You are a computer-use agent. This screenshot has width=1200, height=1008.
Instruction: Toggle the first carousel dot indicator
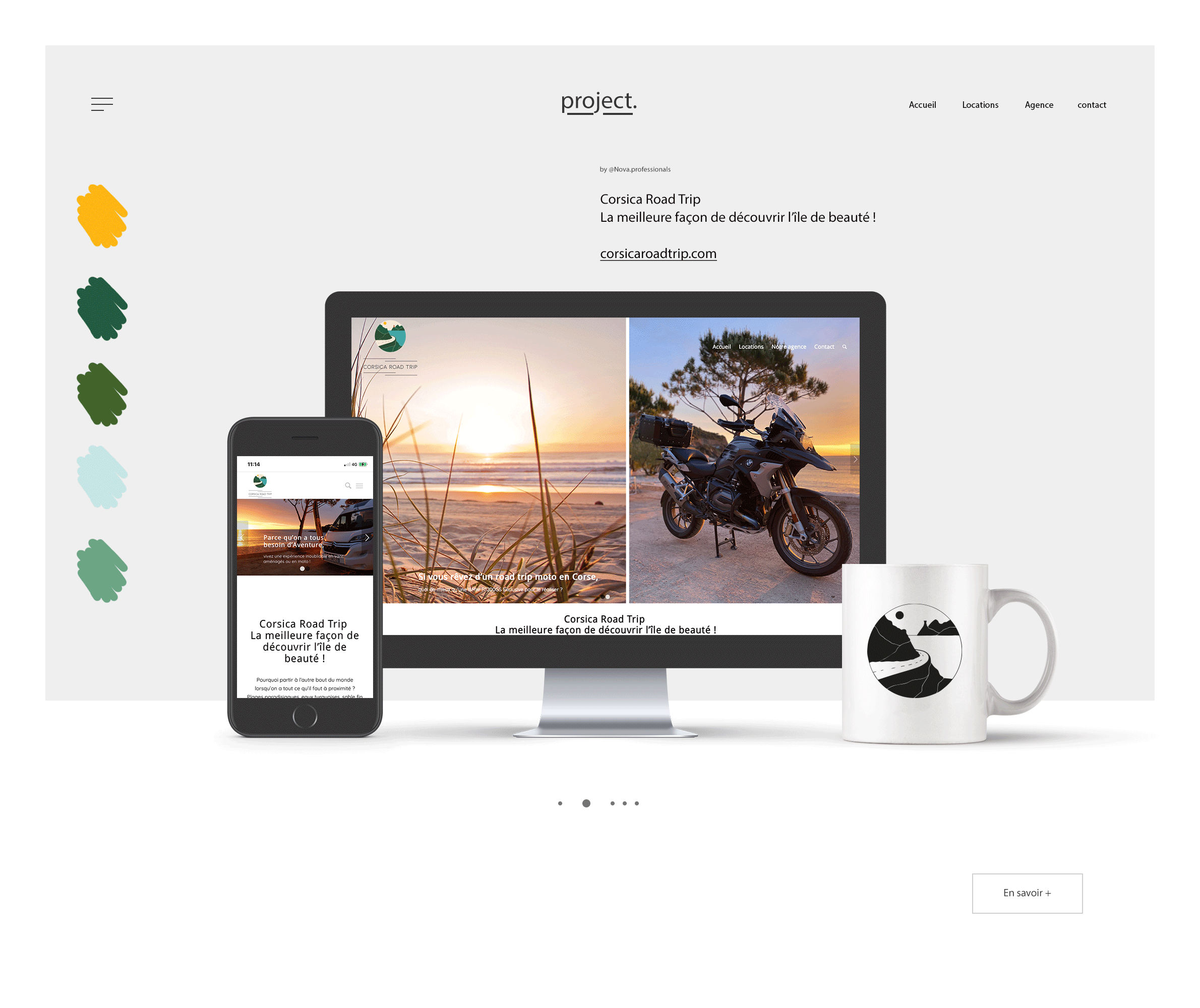click(x=560, y=803)
